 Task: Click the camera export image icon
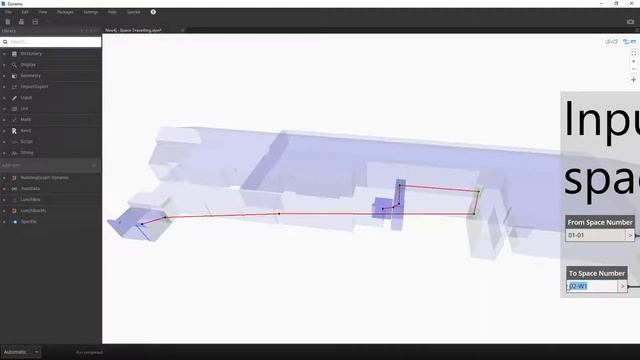click(630, 22)
